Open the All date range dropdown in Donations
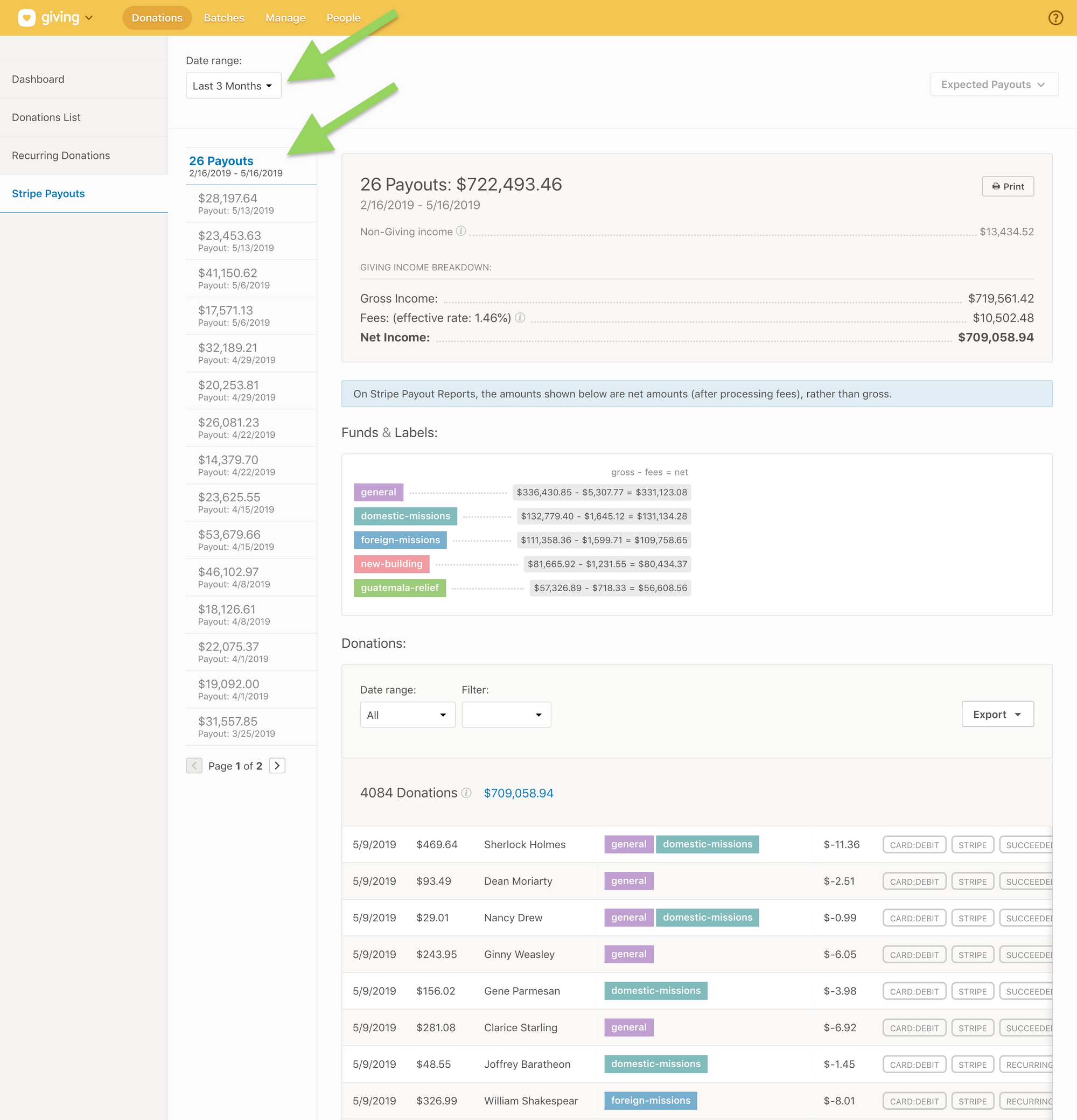The height and width of the screenshot is (1120, 1077). [x=407, y=715]
